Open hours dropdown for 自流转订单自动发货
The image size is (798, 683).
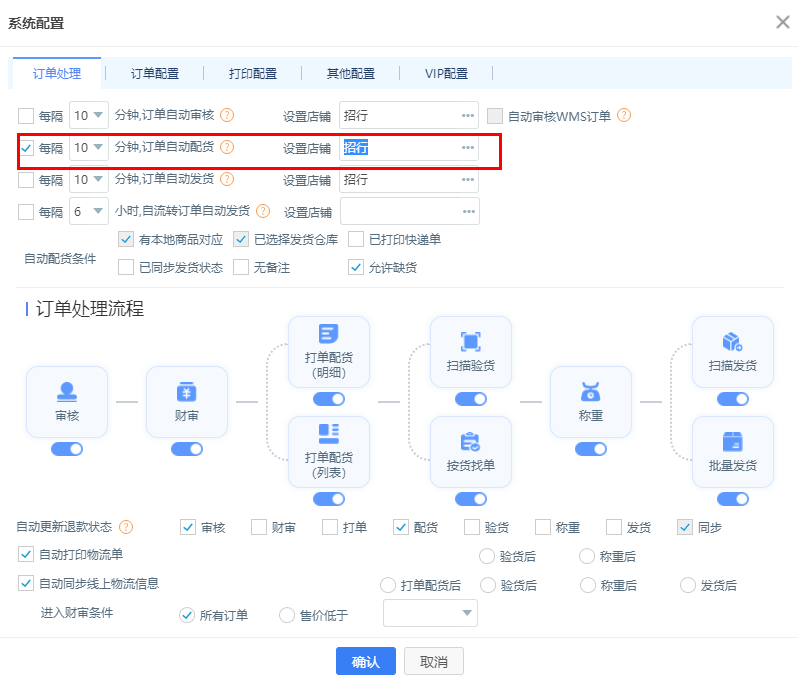pos(89,211)
